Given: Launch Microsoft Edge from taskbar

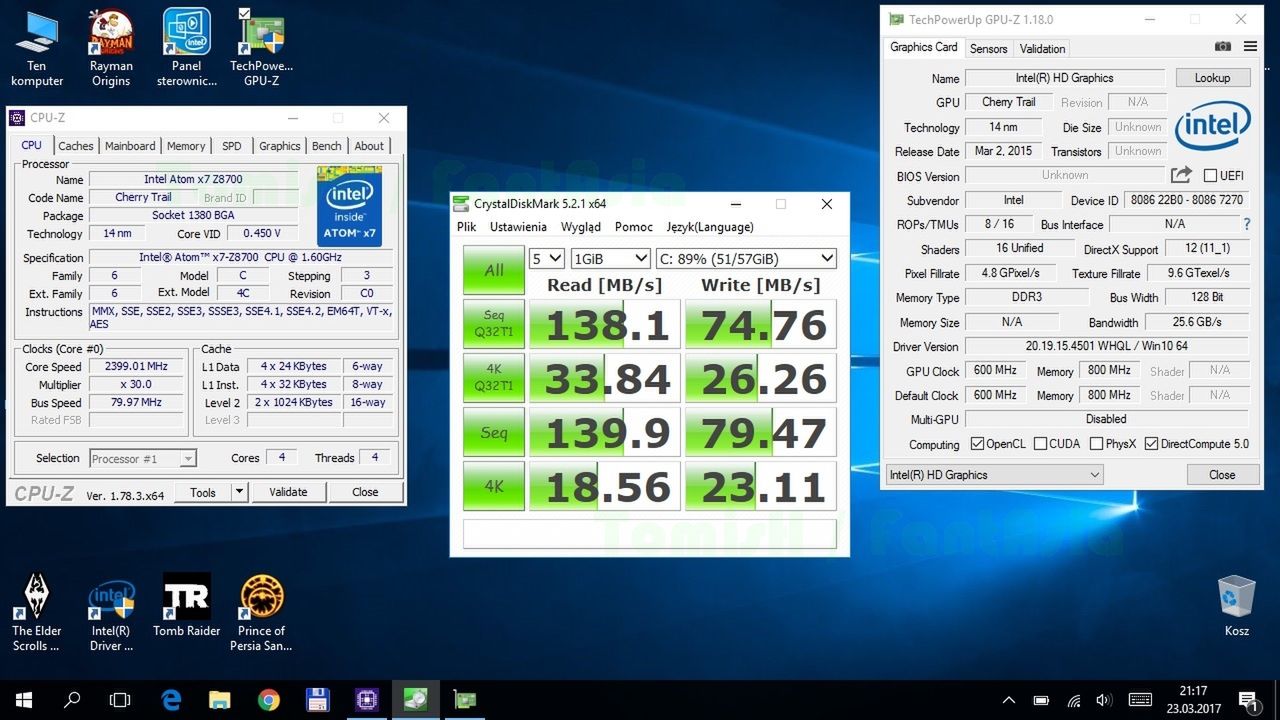Looking at the screenshot, I should point(171,700).
